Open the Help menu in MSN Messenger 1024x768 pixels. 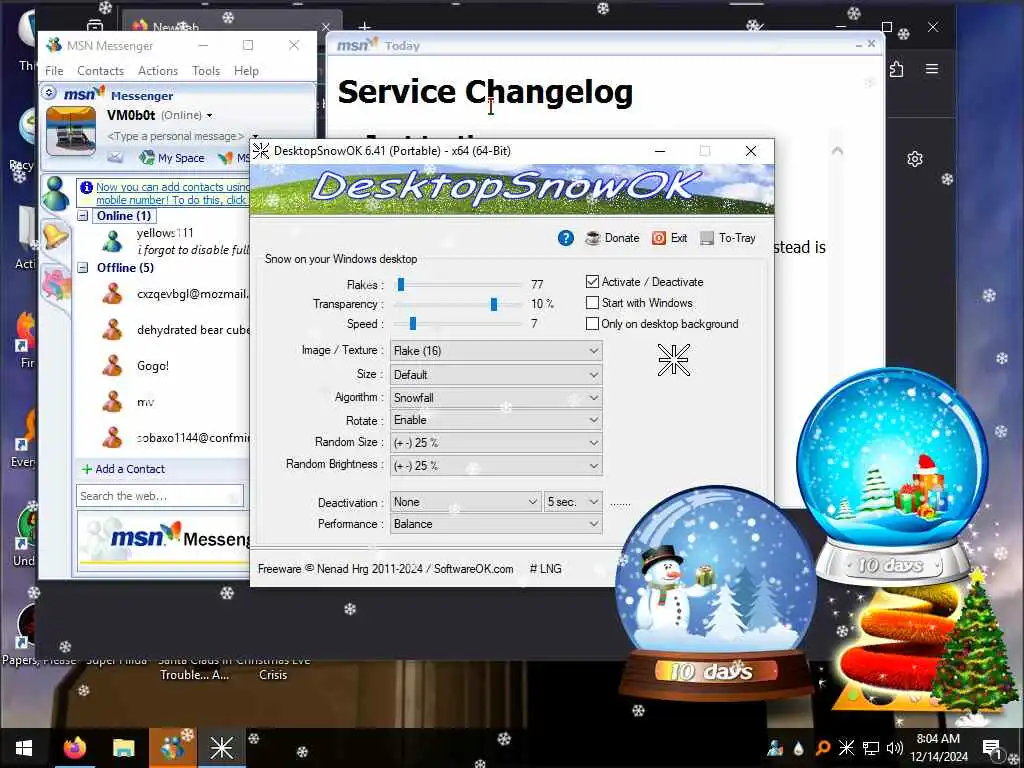pyautogui.click(x=246, y=71)
